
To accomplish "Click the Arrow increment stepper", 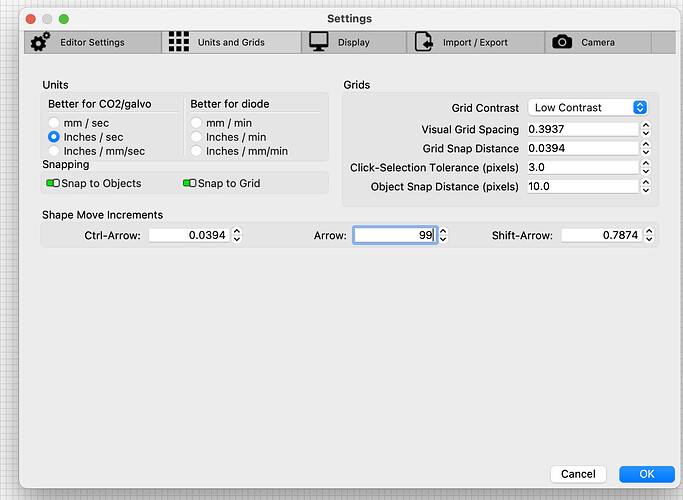I will [443, 235].
